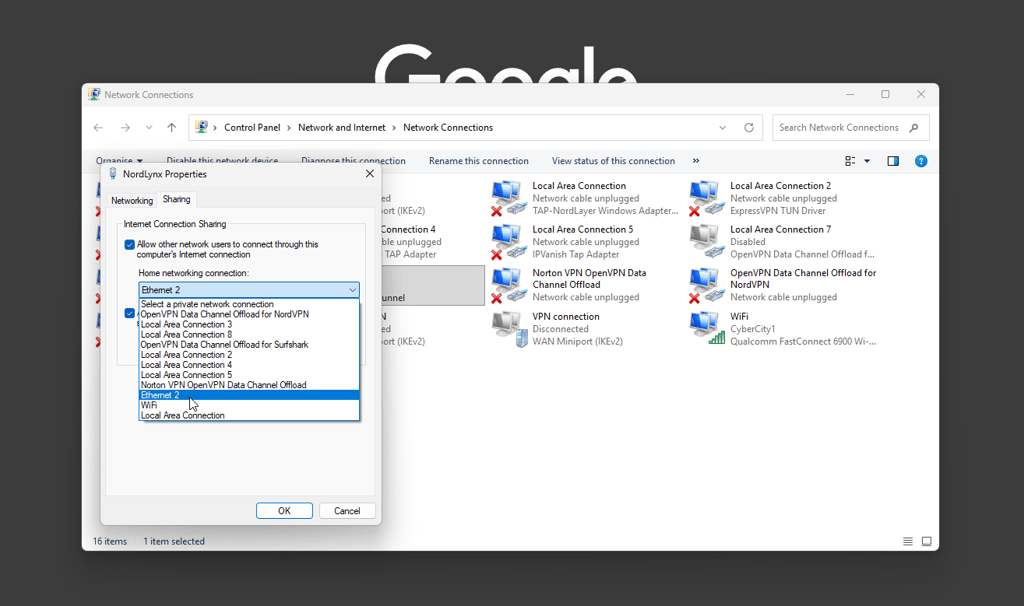1024x606 pixels.
Task: Select Local Area Connection 5 adapter icon
Action: (x=508, y=242)
